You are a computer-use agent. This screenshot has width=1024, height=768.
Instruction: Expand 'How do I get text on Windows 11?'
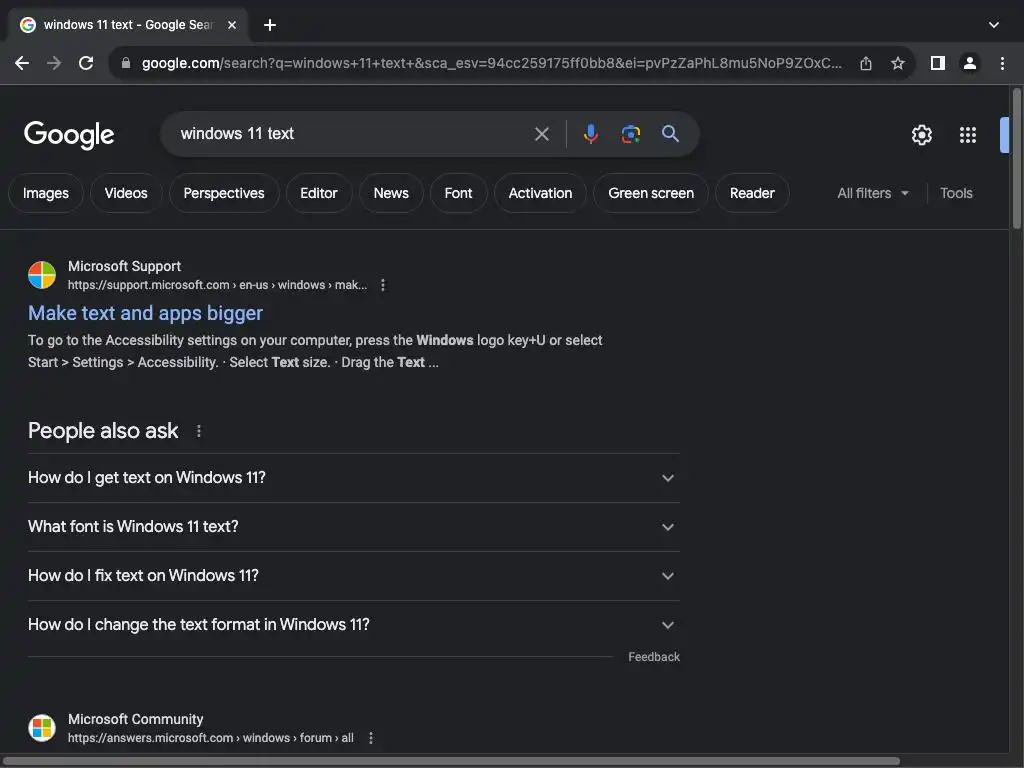pyautogui.click(x=354, y=478)
